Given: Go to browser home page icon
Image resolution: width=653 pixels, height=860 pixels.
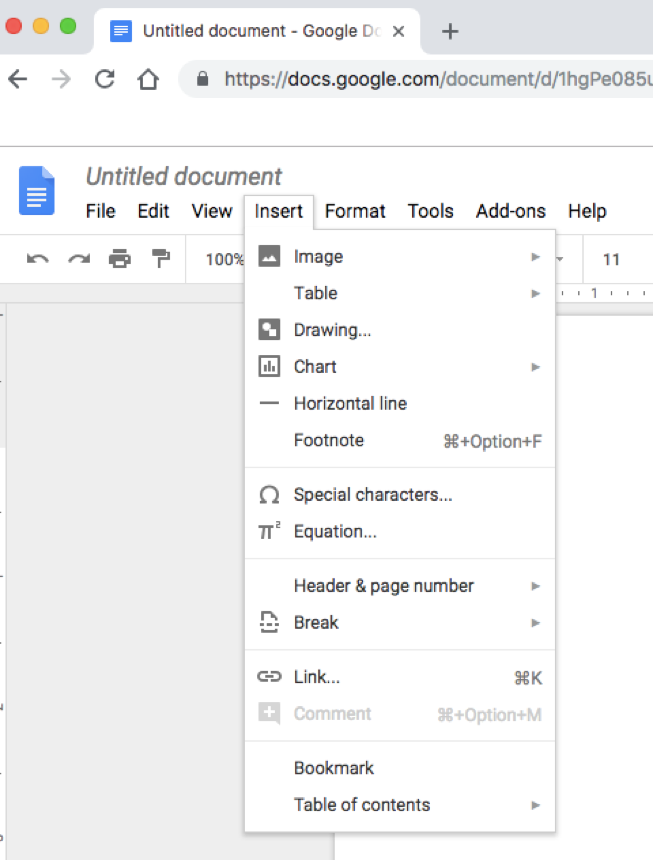Looking at the screenshot, I should [x=148, y=80].
